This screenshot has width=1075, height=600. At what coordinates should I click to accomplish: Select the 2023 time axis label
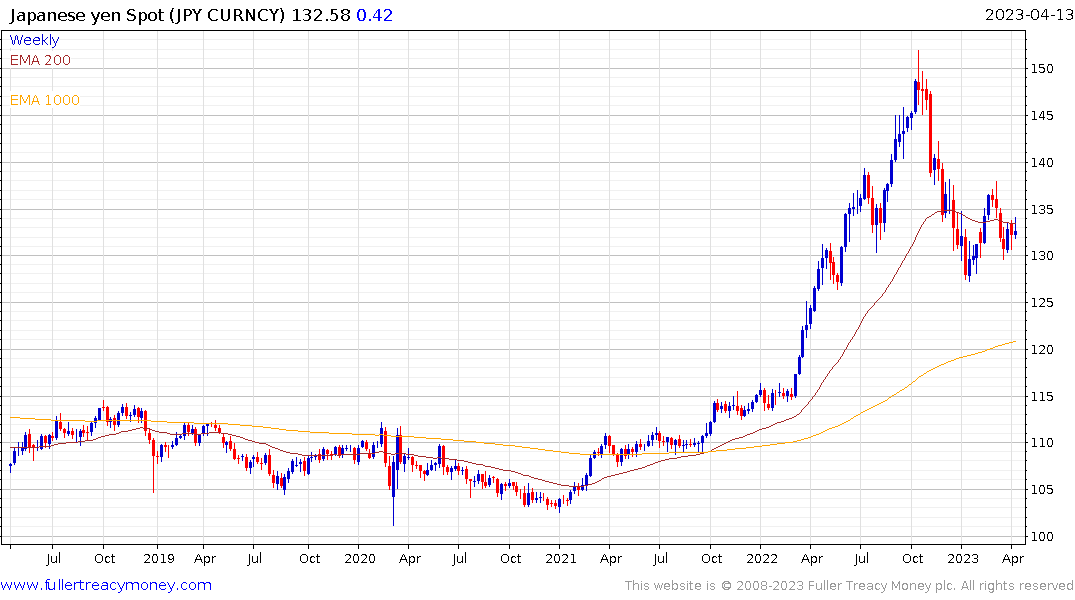963,558
